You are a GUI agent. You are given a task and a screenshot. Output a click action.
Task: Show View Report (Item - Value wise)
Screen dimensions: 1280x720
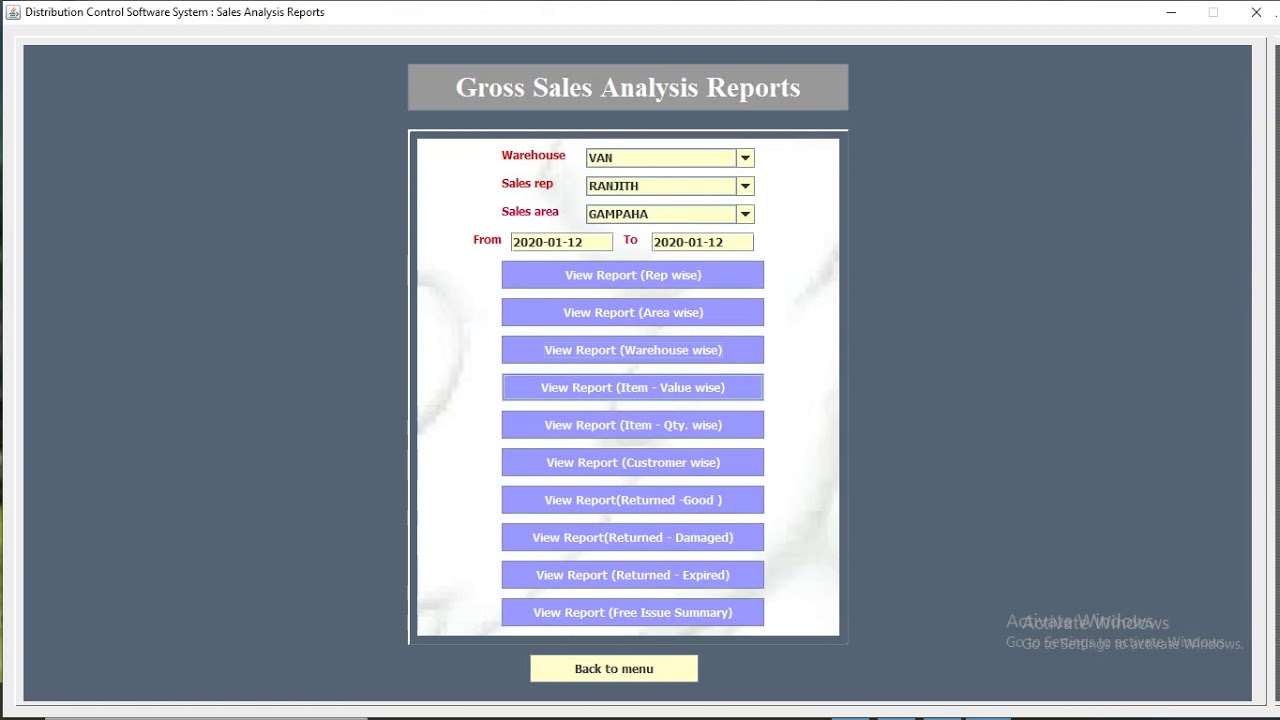(x=633, y=387)
